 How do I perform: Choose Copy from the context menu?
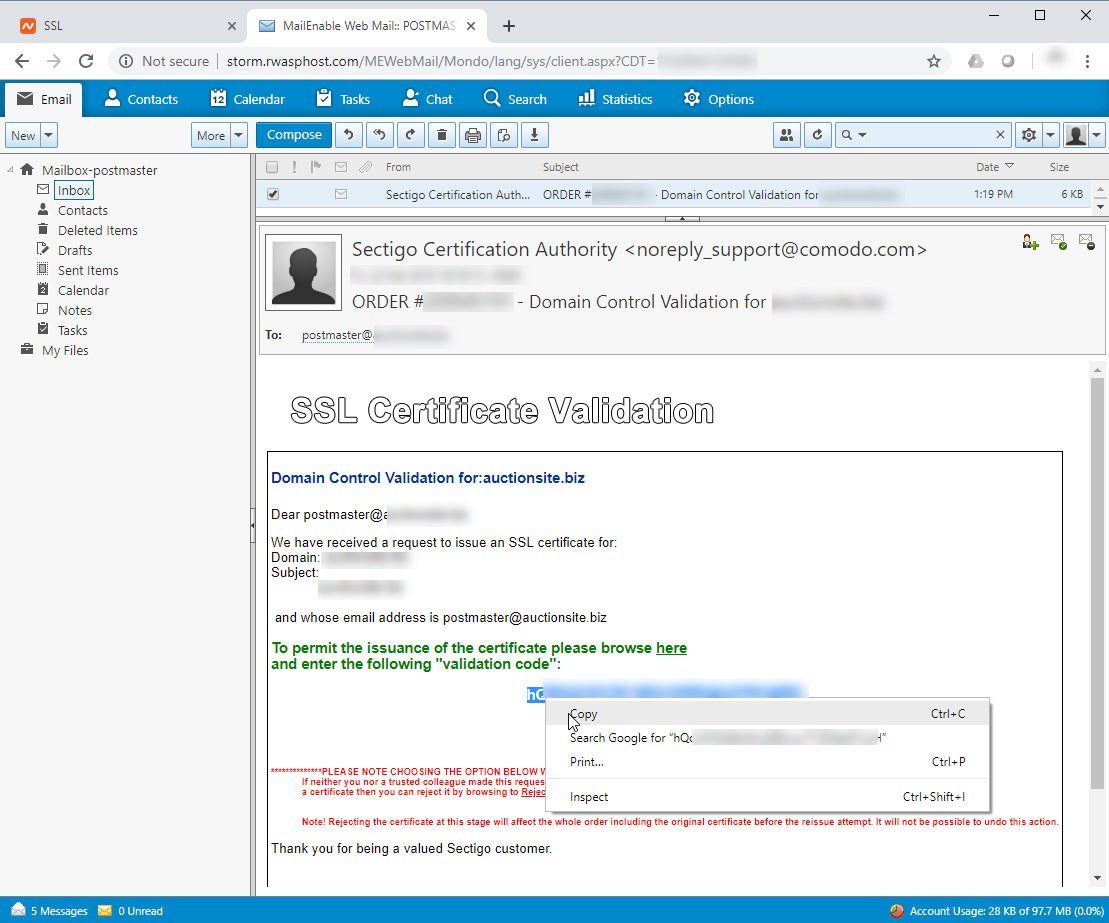pyautogui.click(x=767, y=714)
